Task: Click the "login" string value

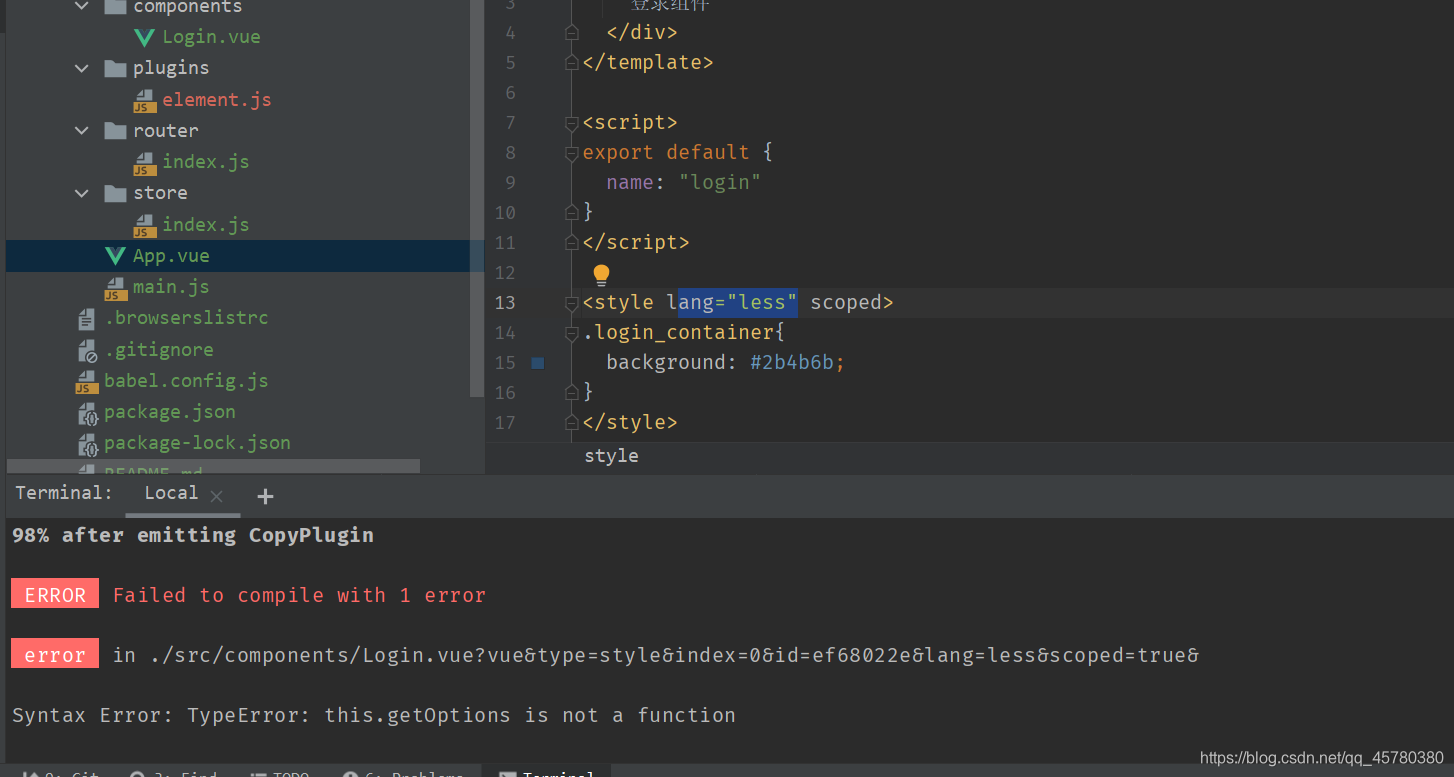Action: pos(720,182)
